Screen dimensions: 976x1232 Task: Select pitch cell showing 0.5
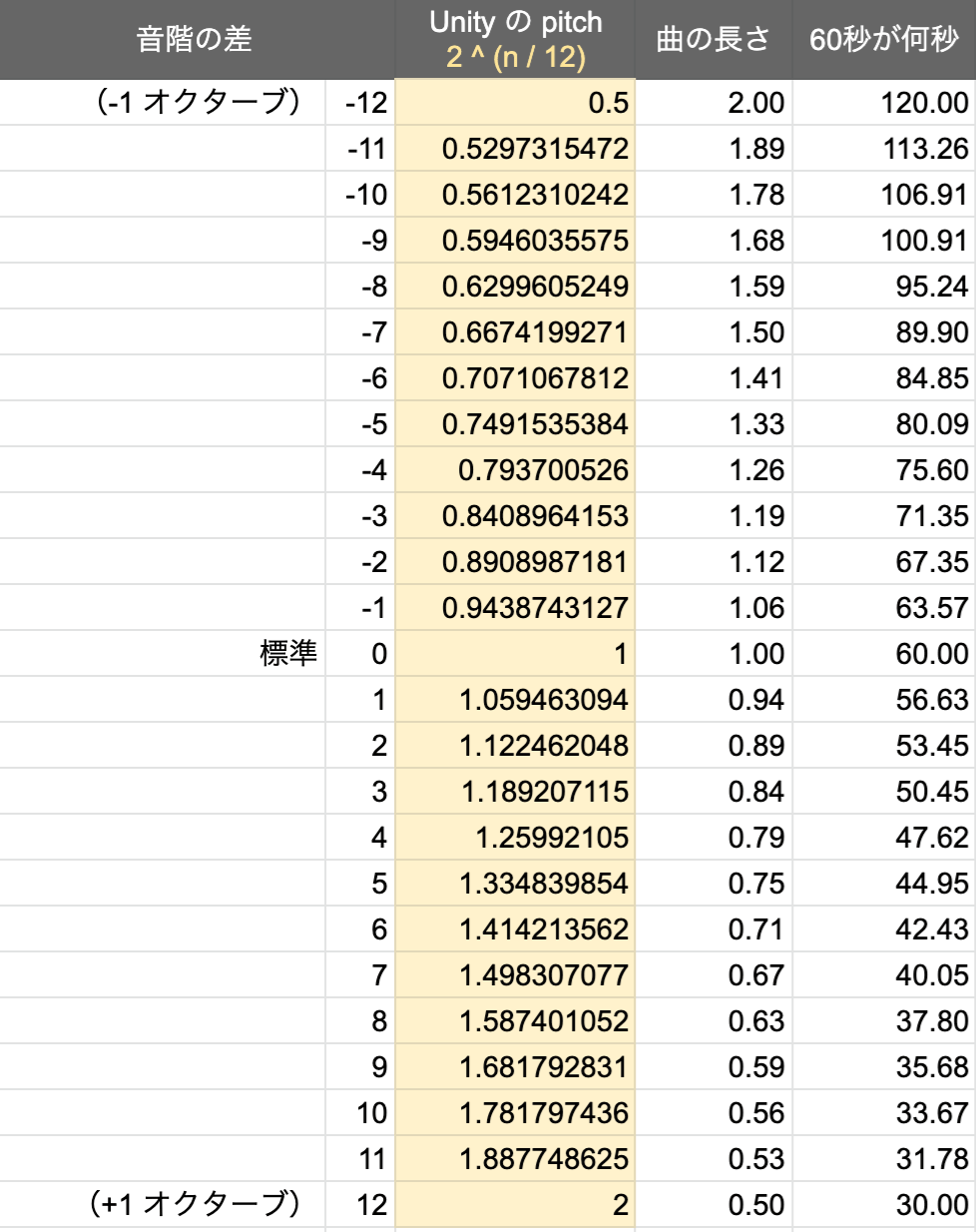point(515,103)
